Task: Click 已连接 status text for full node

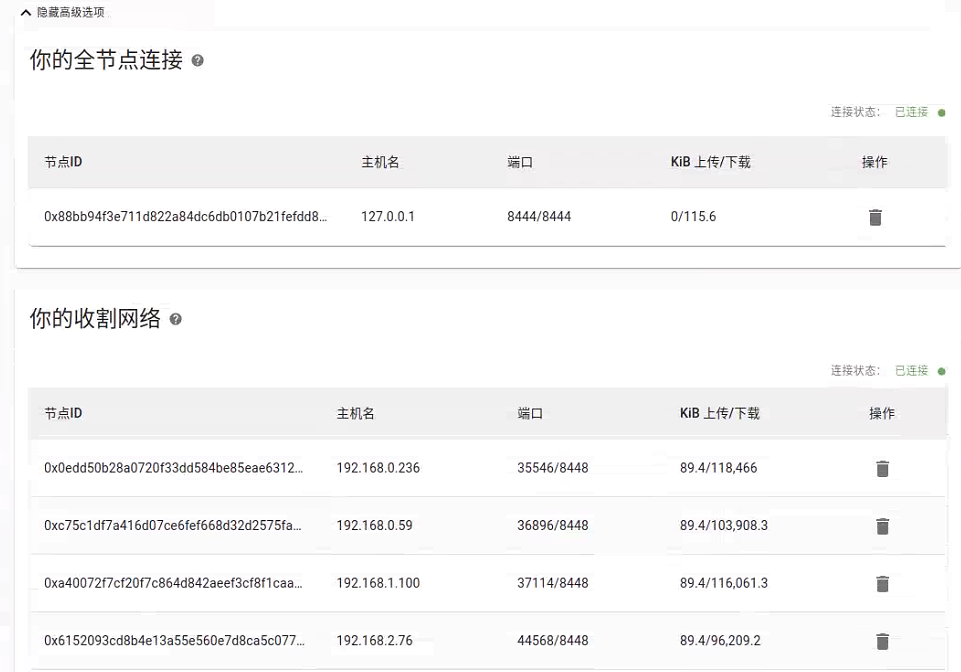Action: (911, 112)
